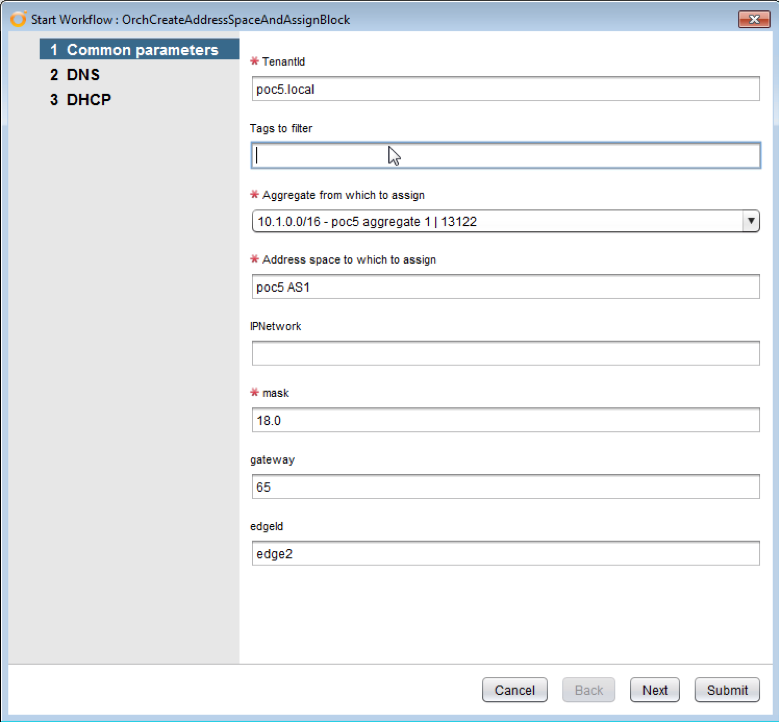Click the Address space to which to assign field

[505, 287]
